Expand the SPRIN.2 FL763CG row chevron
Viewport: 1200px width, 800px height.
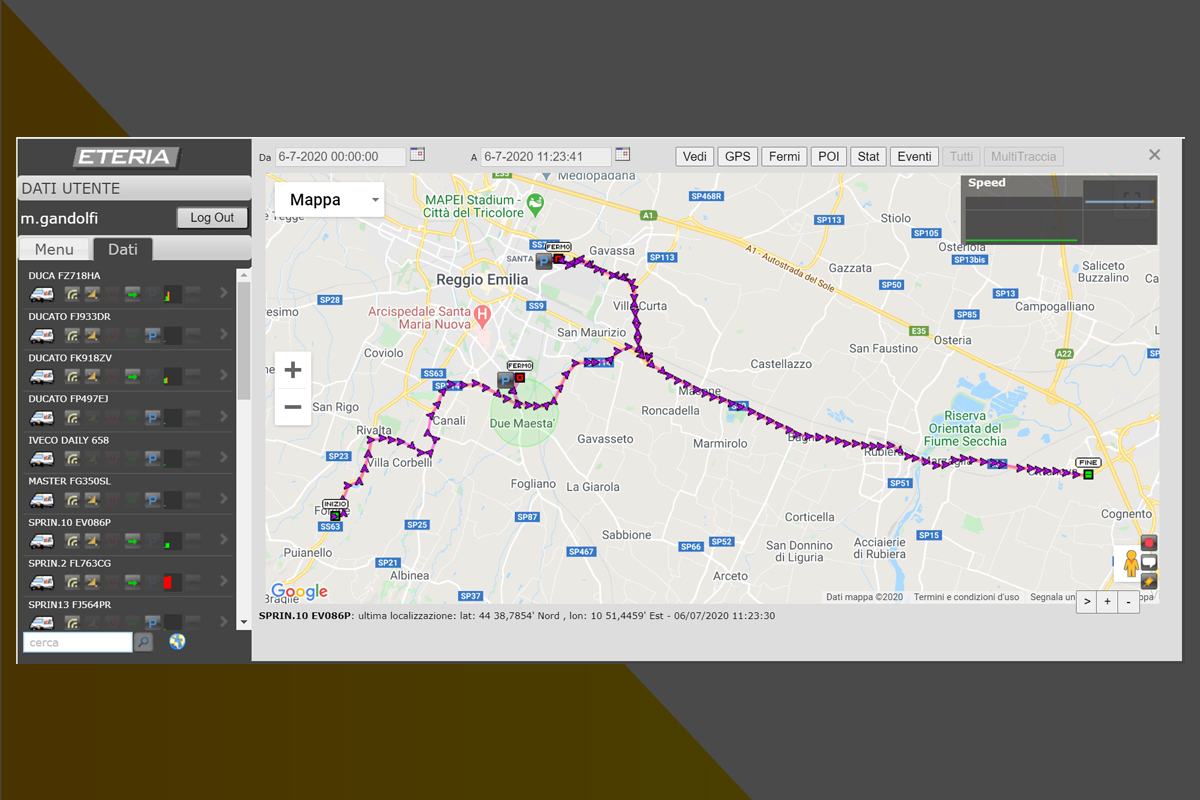[223, 582]
